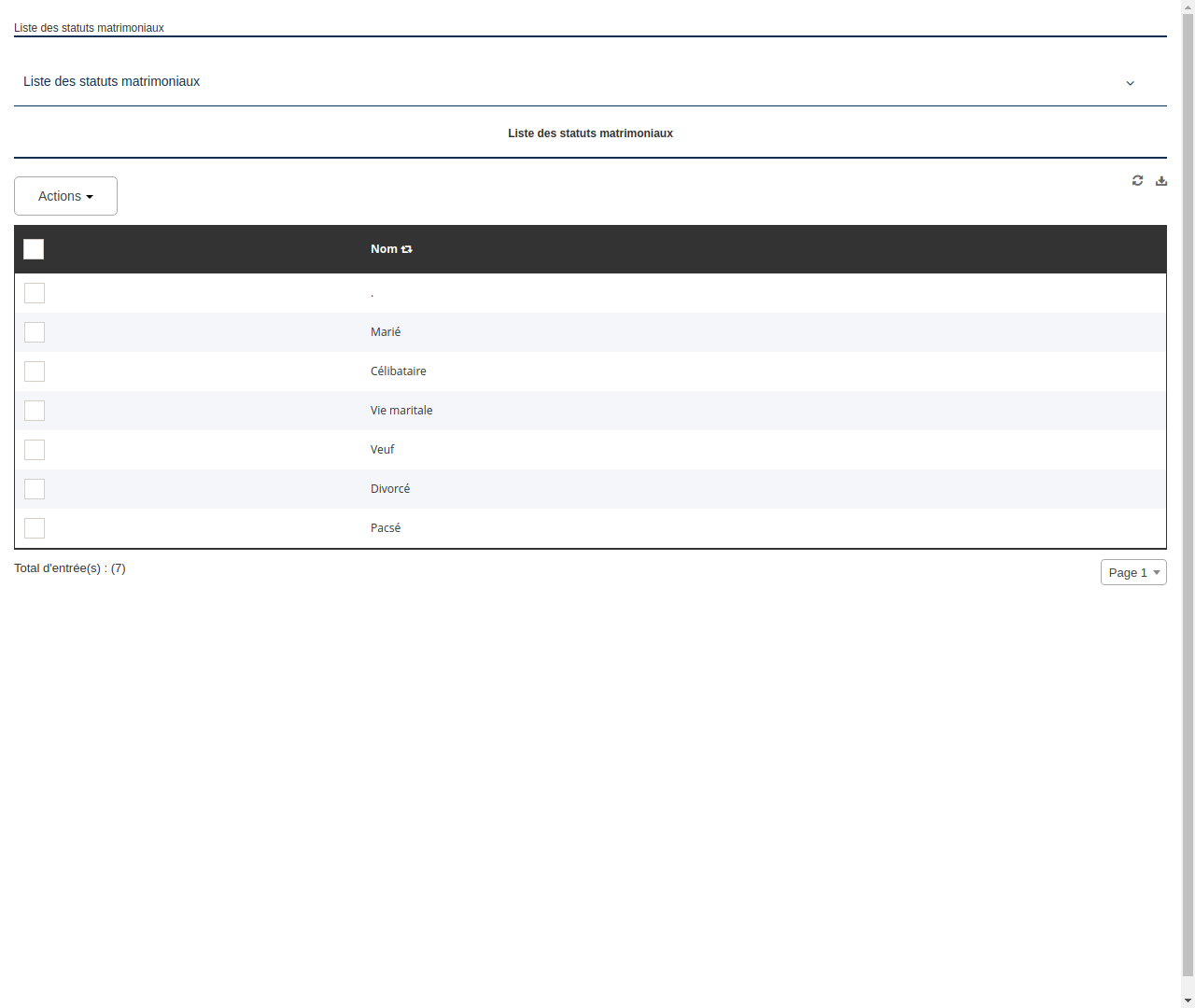
Task: Check the select-all checkbox in header
Action: [x=34, y=249]
